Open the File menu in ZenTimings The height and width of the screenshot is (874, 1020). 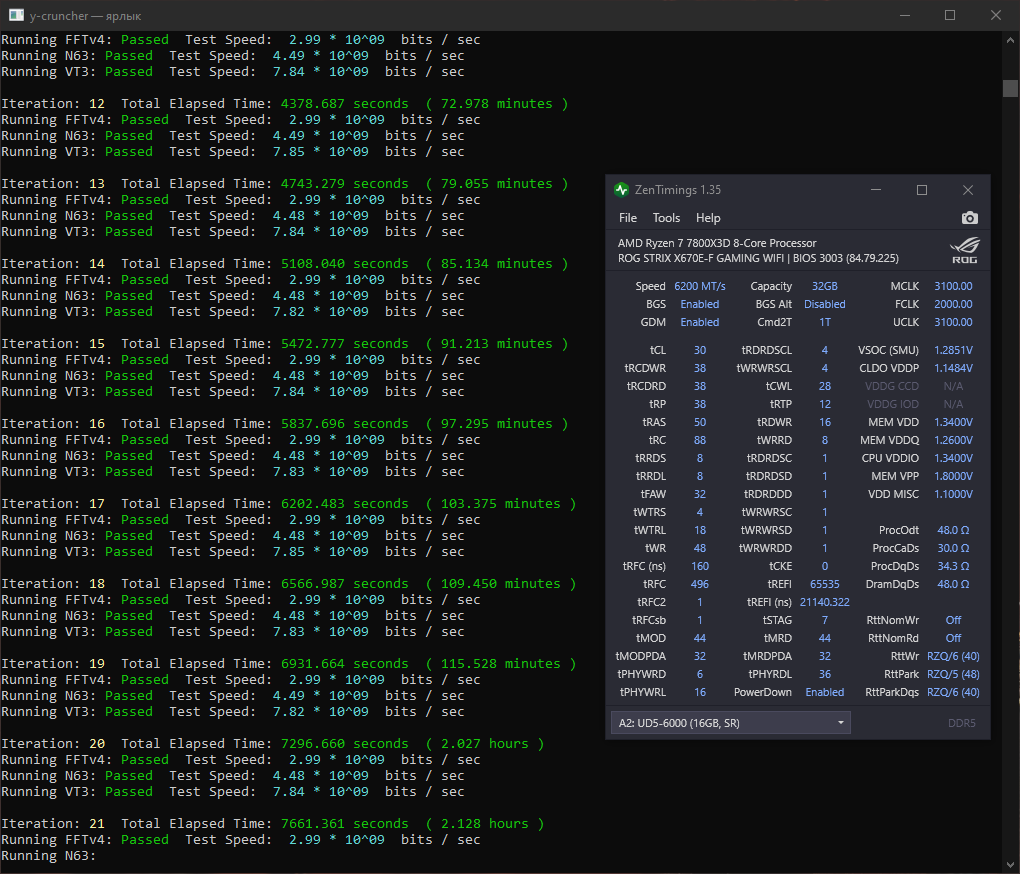(x=628, y=218)
